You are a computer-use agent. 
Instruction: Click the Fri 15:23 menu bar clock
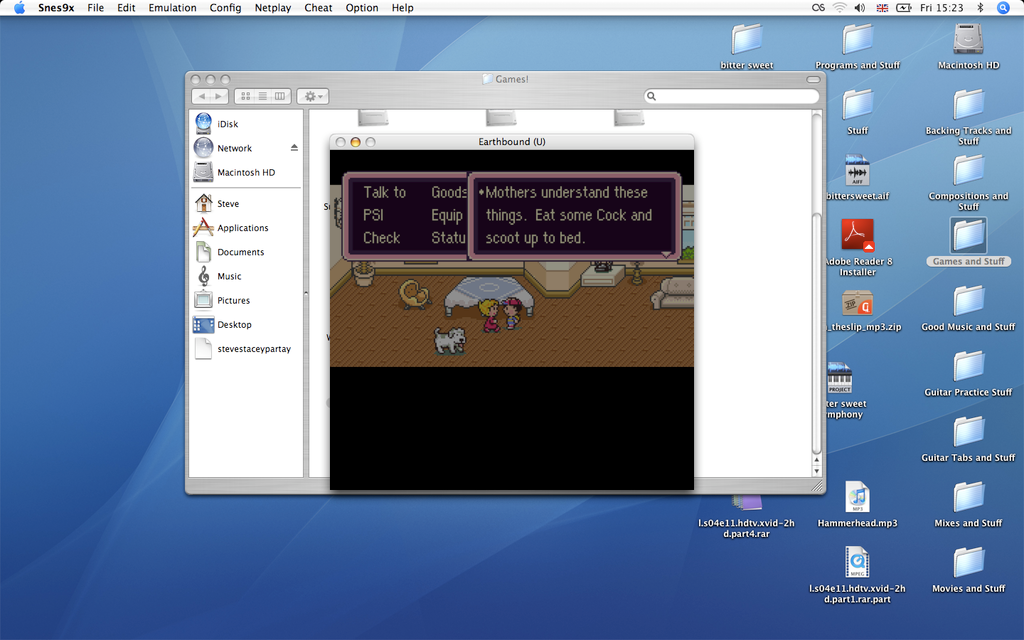tap(942, 8)
